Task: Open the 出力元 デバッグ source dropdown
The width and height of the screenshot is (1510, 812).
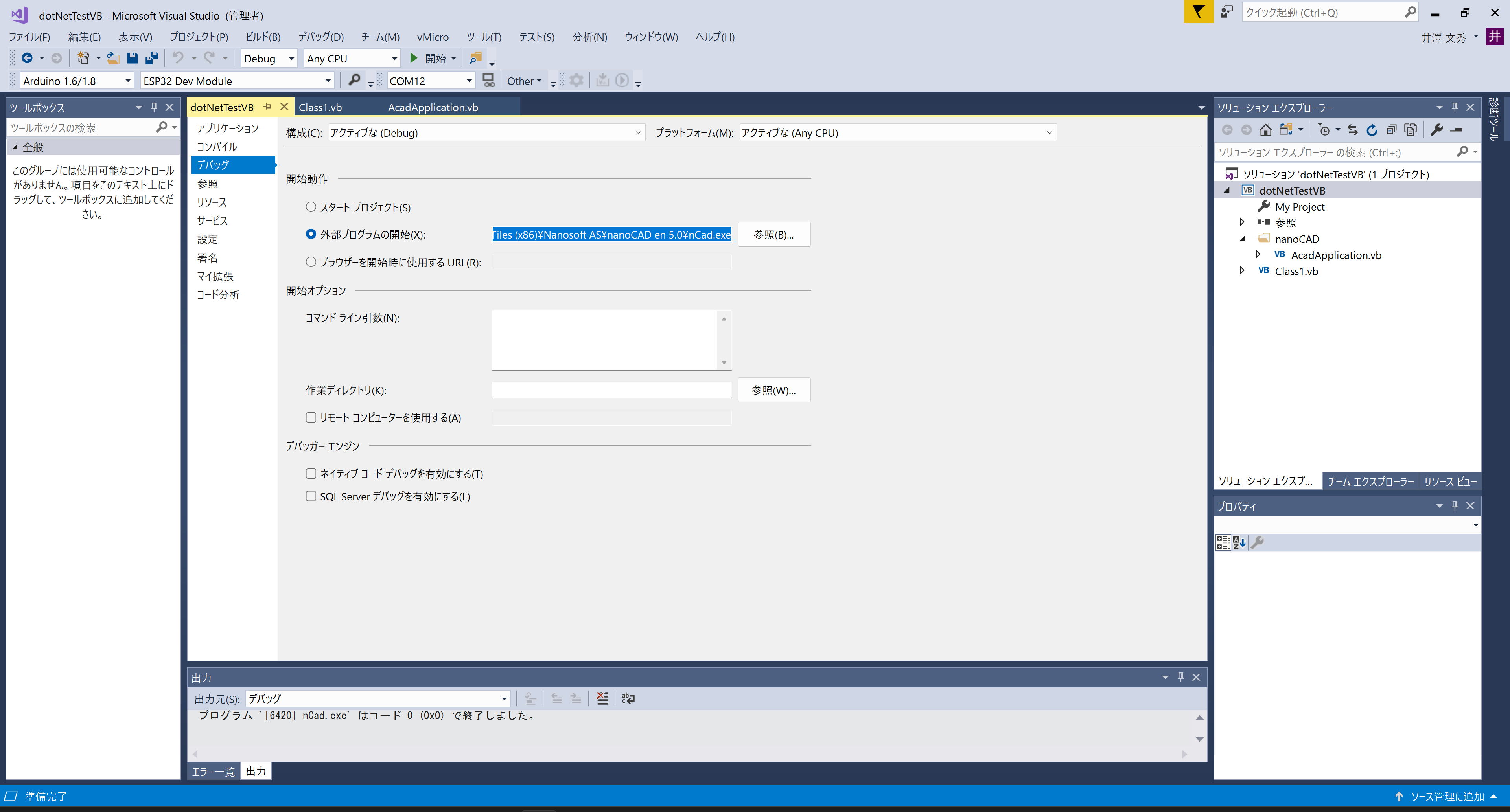Action: (x=377, y=698)
